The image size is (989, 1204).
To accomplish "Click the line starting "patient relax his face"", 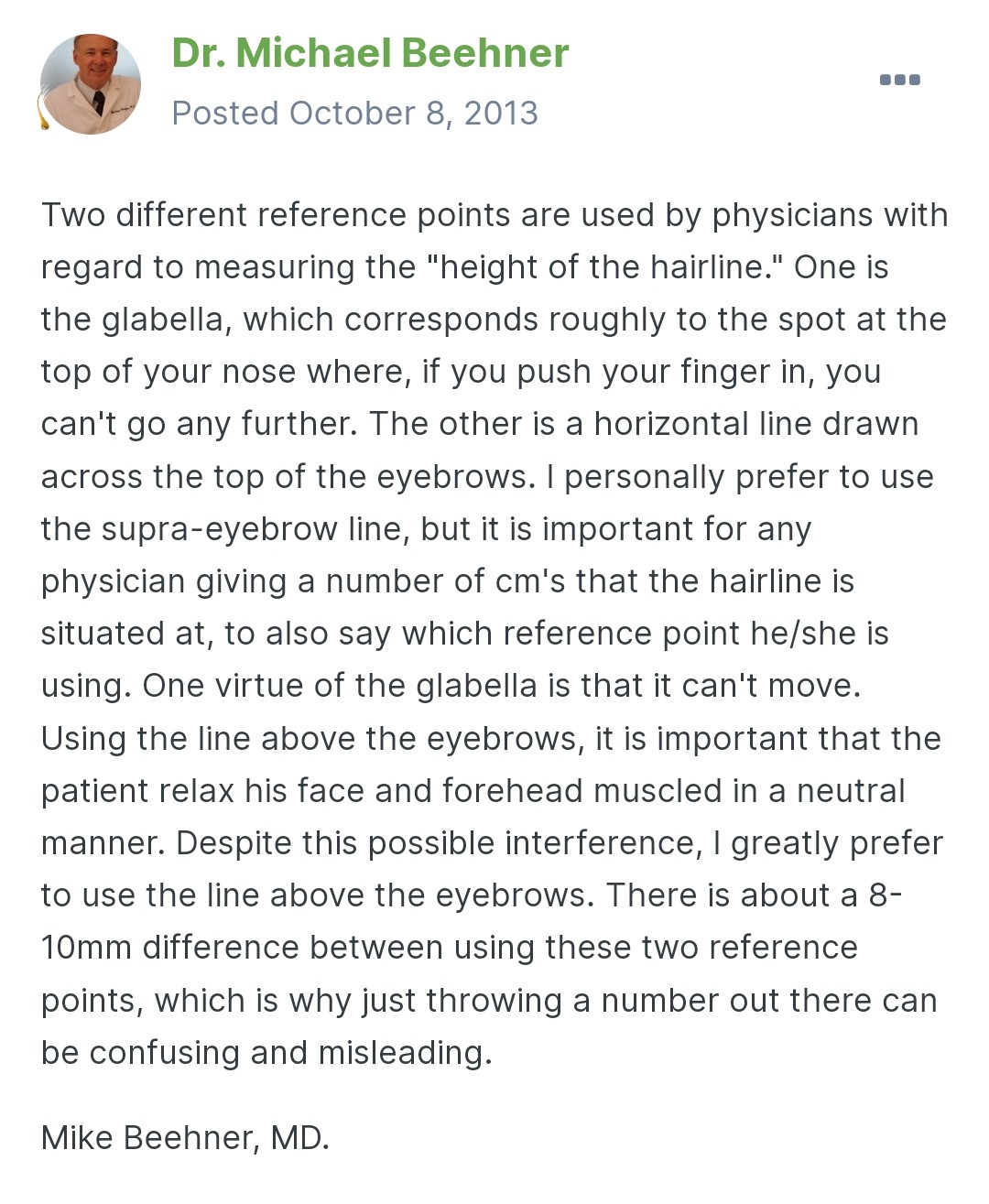I will [473, 791].
